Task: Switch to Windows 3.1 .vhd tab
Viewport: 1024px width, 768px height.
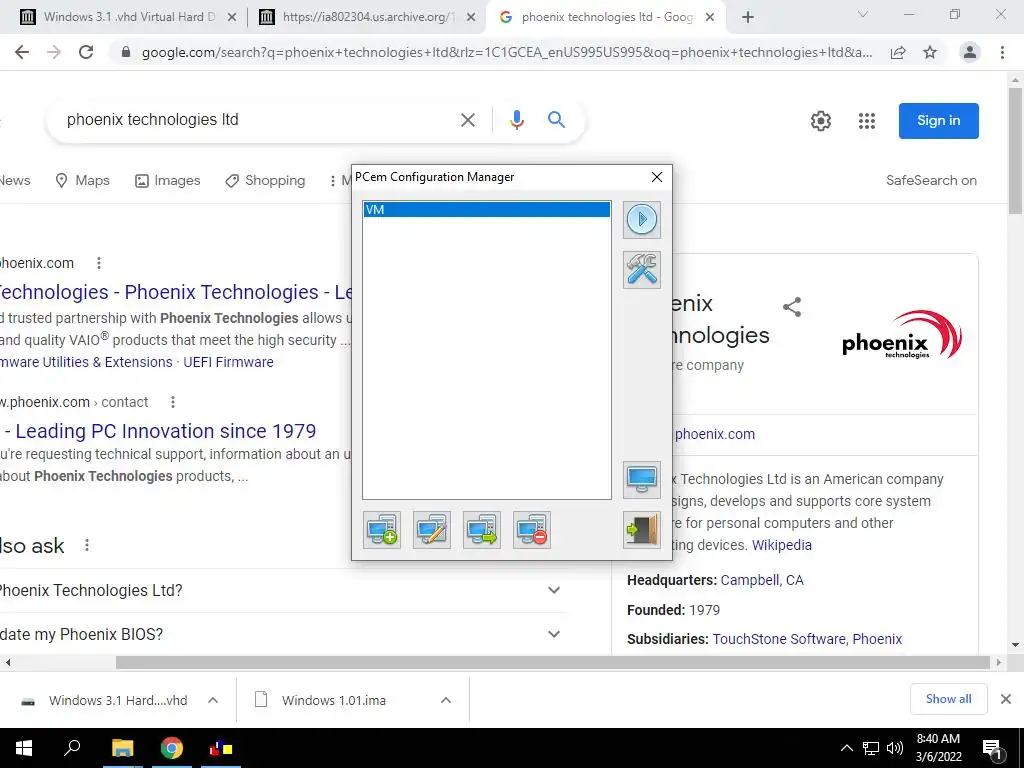Action: tap(128, 17)
